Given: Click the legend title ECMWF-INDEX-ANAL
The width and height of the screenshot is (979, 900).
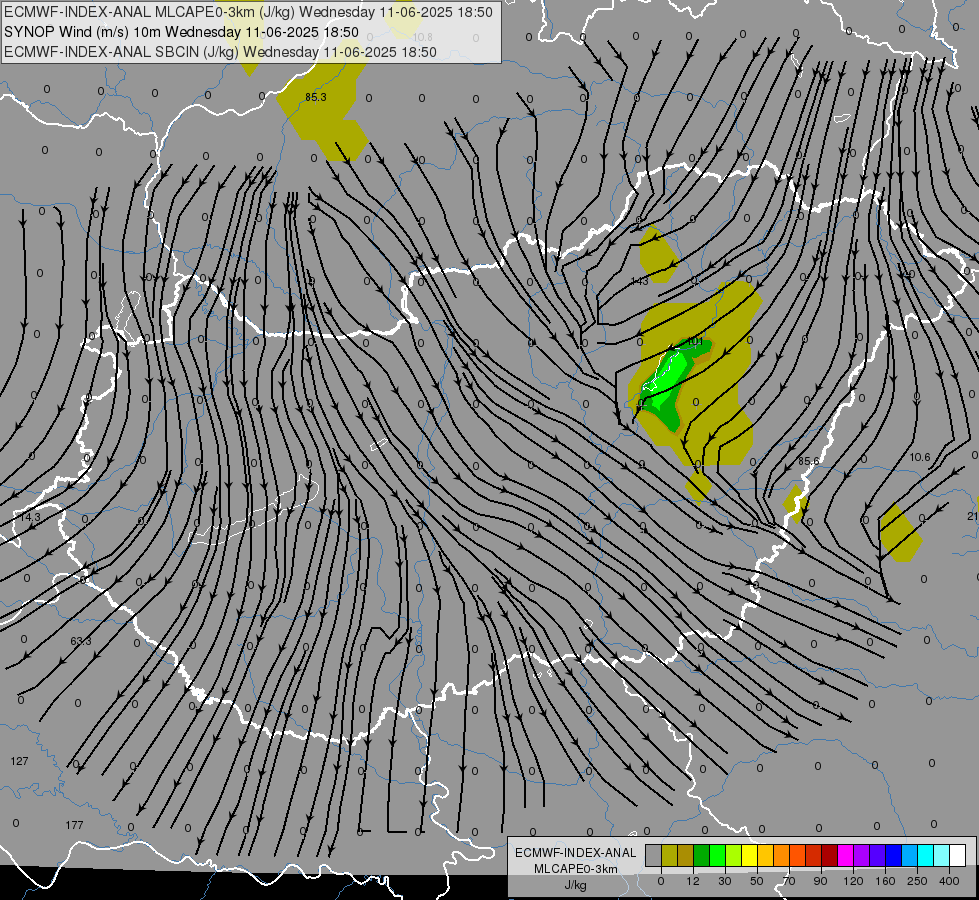Looking at the screenshot, I should [x=575, y=853].
